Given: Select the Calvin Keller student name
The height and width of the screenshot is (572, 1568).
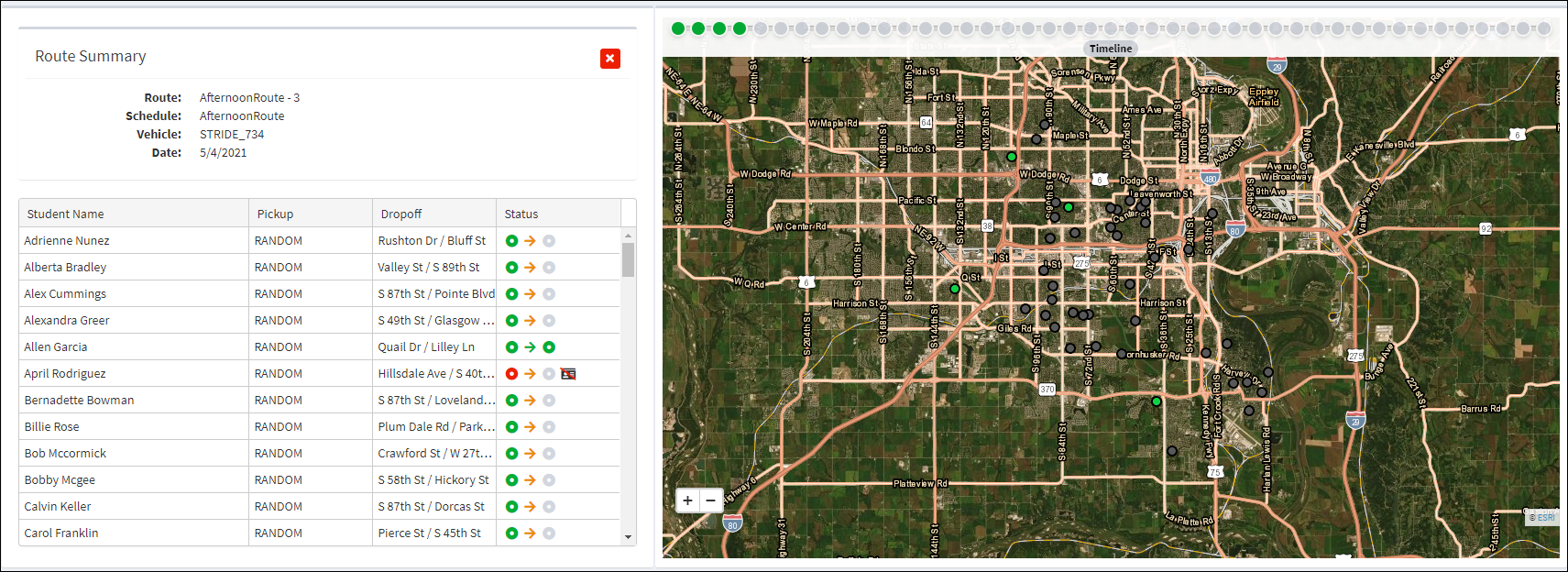Looking at the screenshot, I should click(58, 507).
